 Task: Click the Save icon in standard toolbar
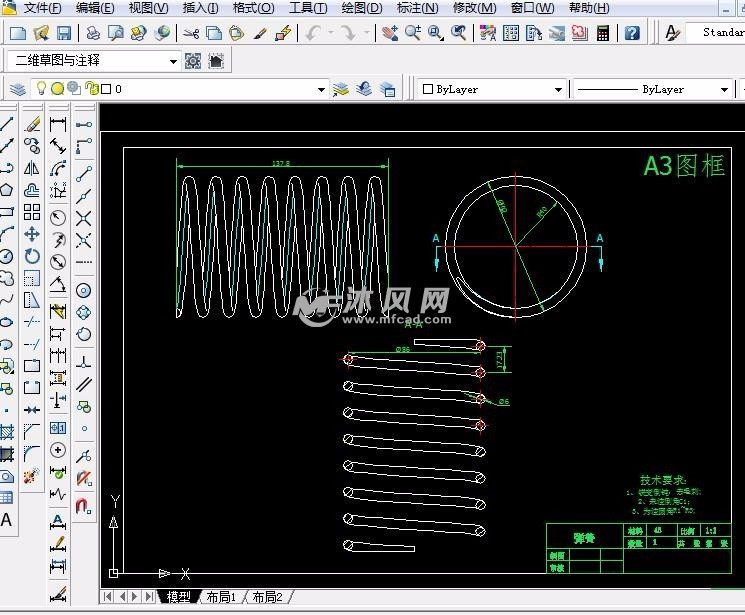point(63,33)
